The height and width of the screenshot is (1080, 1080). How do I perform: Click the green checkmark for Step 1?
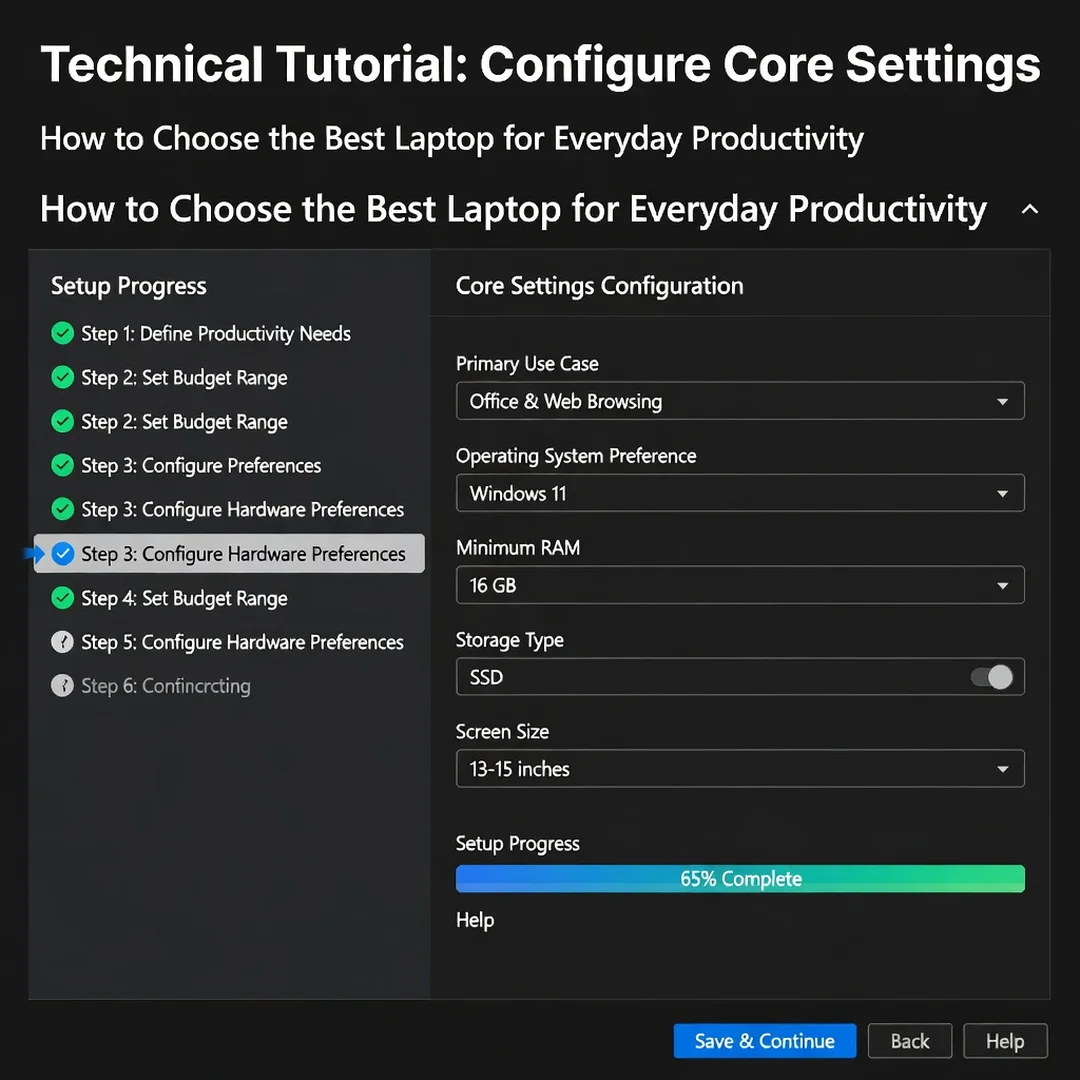pos(63,333)
